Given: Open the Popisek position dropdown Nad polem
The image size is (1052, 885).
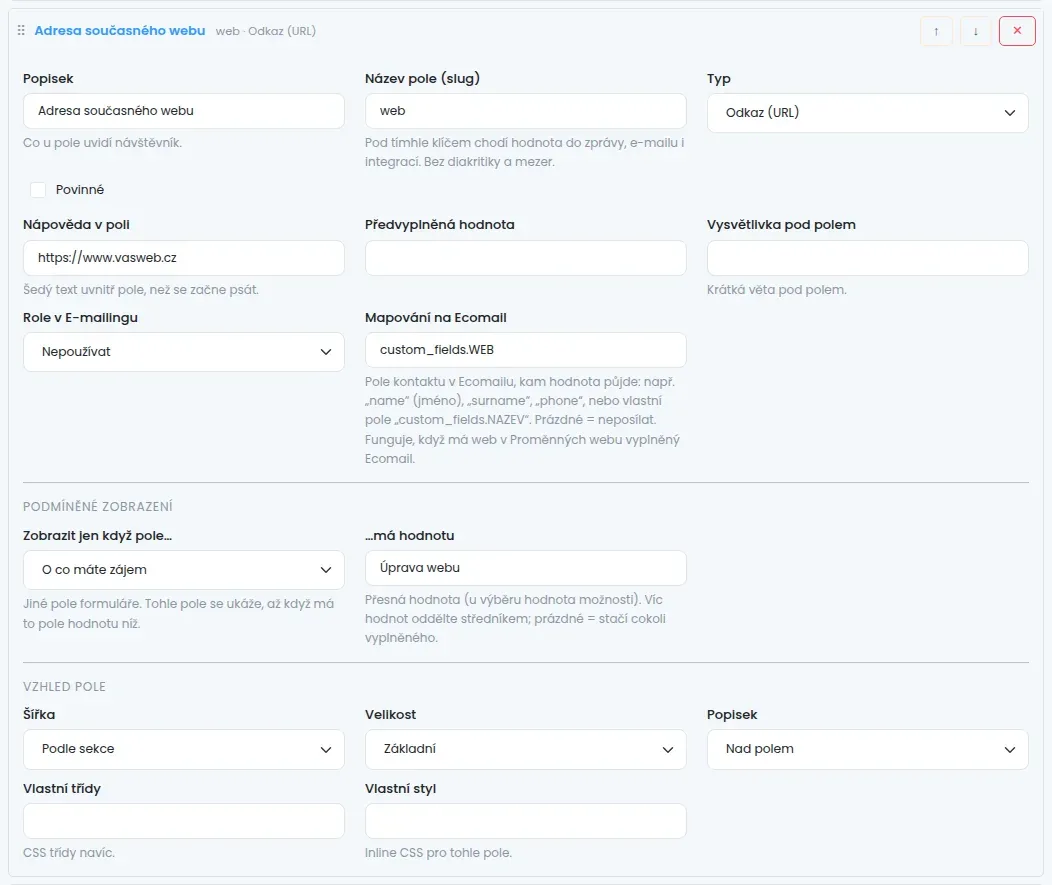Looking at the screenshot, I should click(x=867, y=749).
